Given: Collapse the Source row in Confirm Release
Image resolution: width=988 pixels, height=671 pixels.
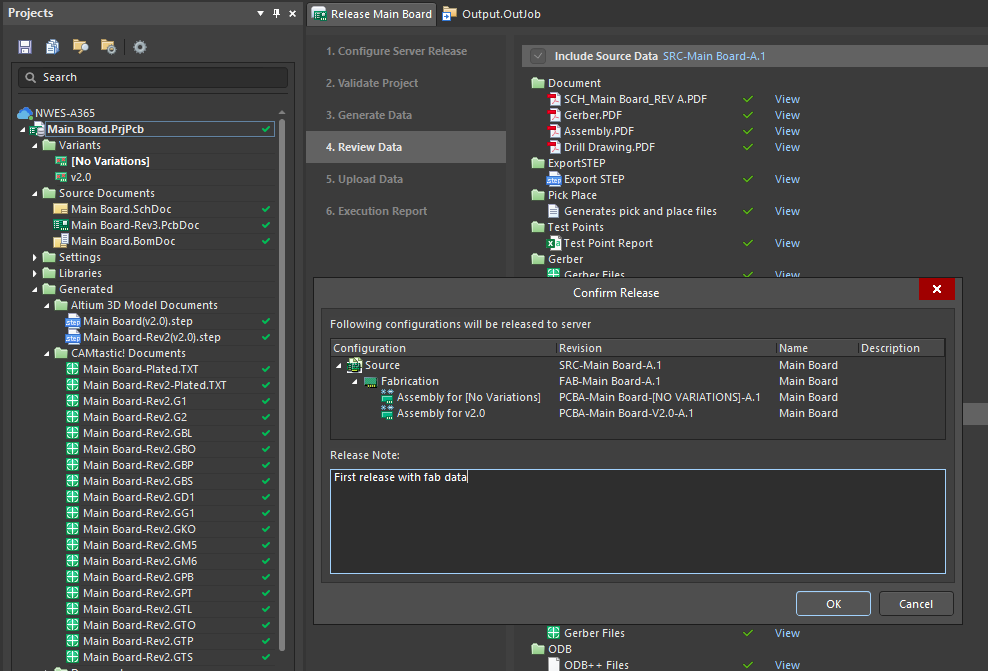Looking at the screenshot, I should tap(339, 365).
